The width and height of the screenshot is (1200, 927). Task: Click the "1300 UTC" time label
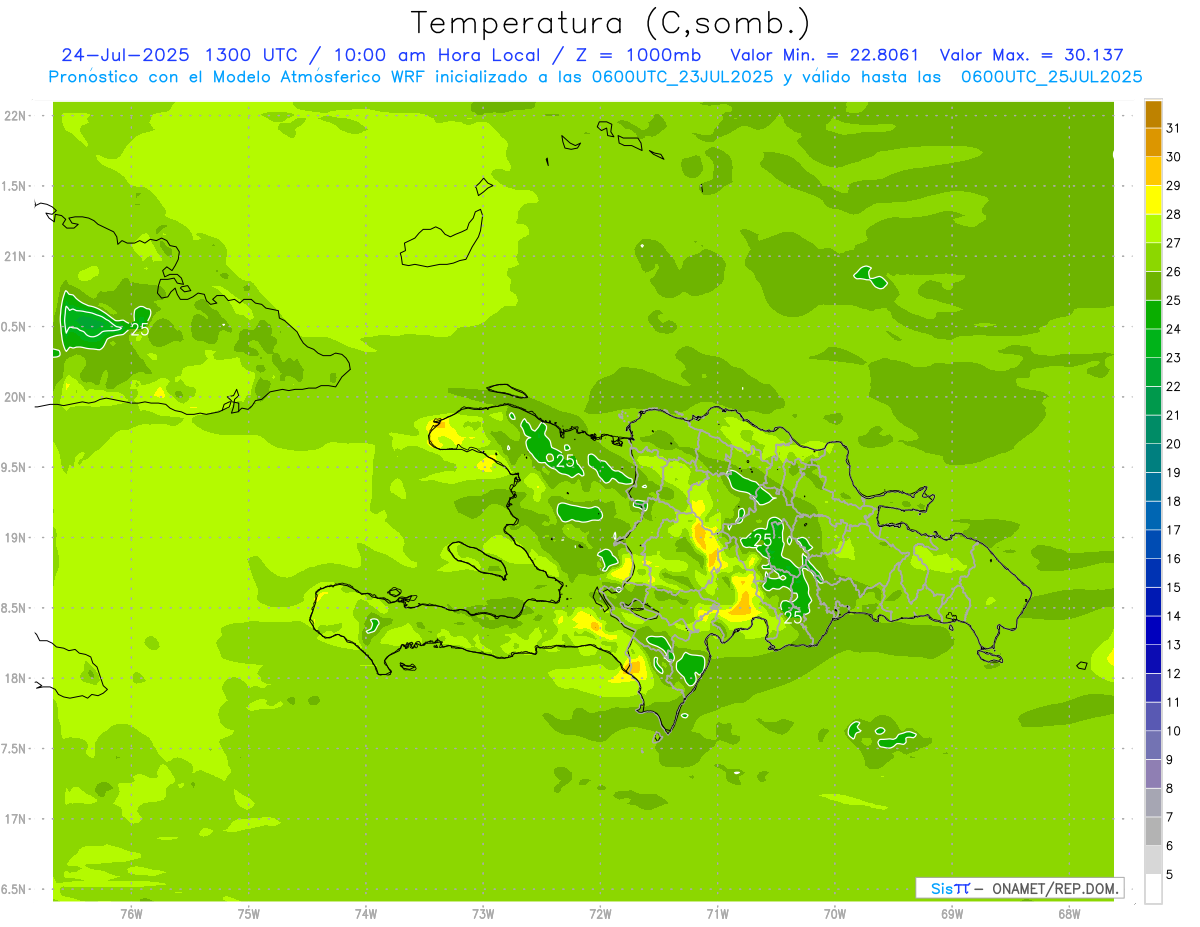(x=251, y=55)
